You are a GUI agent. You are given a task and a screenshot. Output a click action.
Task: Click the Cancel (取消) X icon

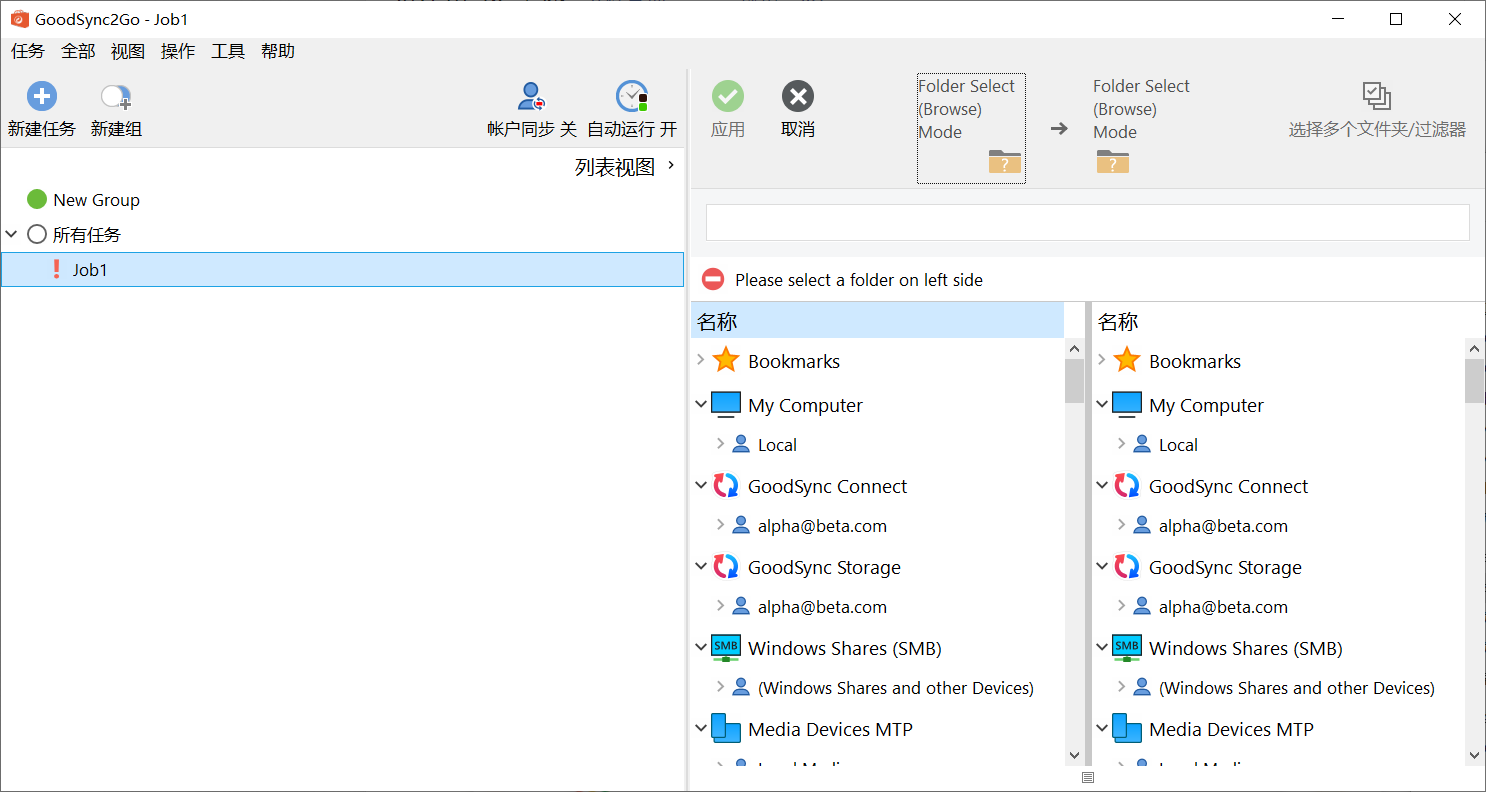coord(797,97)
